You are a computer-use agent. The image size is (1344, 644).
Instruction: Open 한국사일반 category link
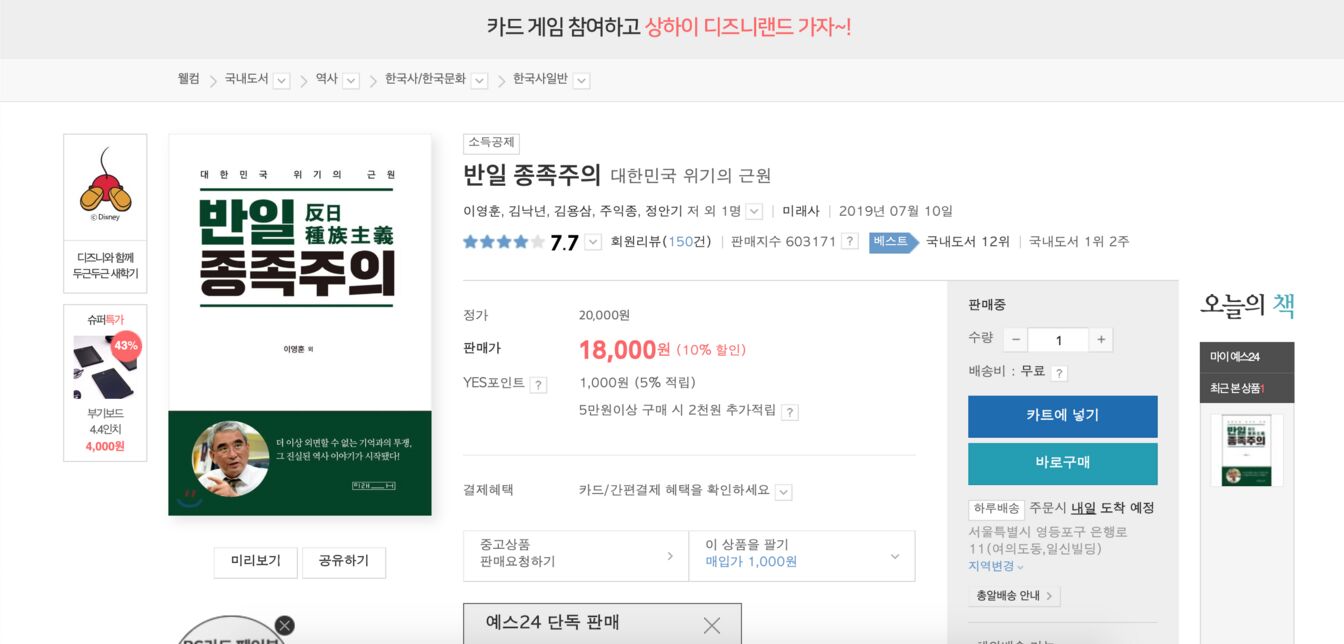(540, 79)
